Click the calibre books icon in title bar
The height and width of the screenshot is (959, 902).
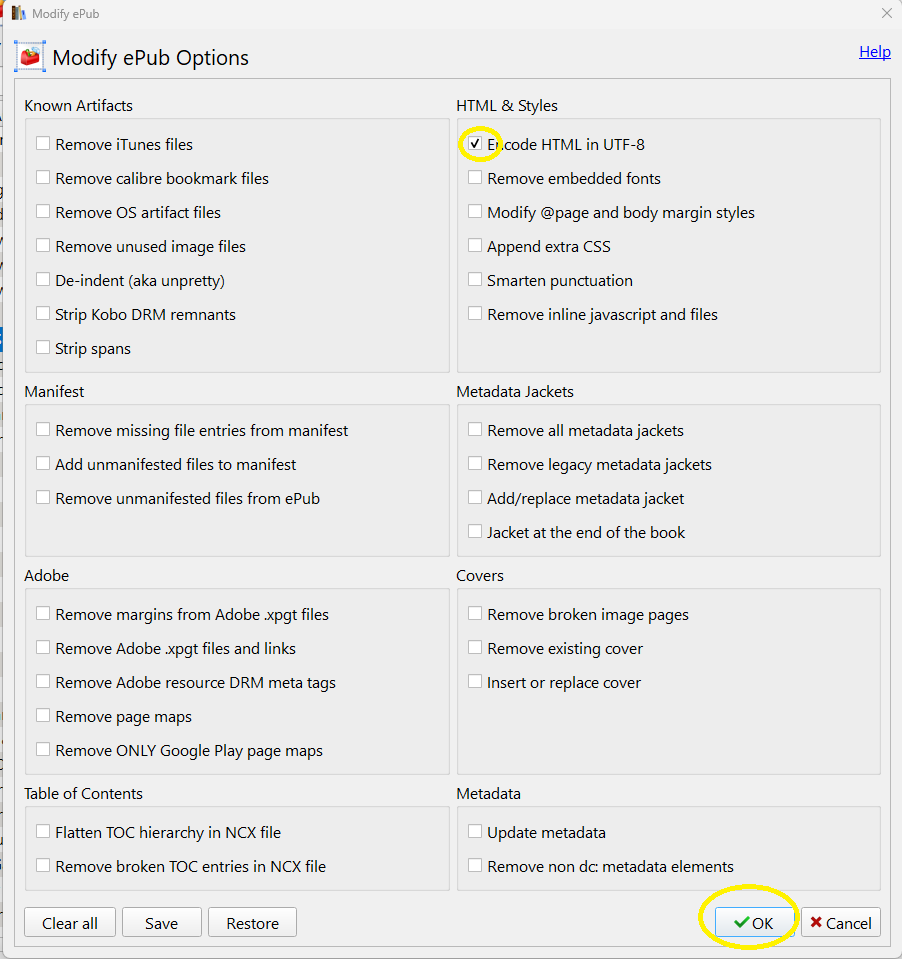18,14
